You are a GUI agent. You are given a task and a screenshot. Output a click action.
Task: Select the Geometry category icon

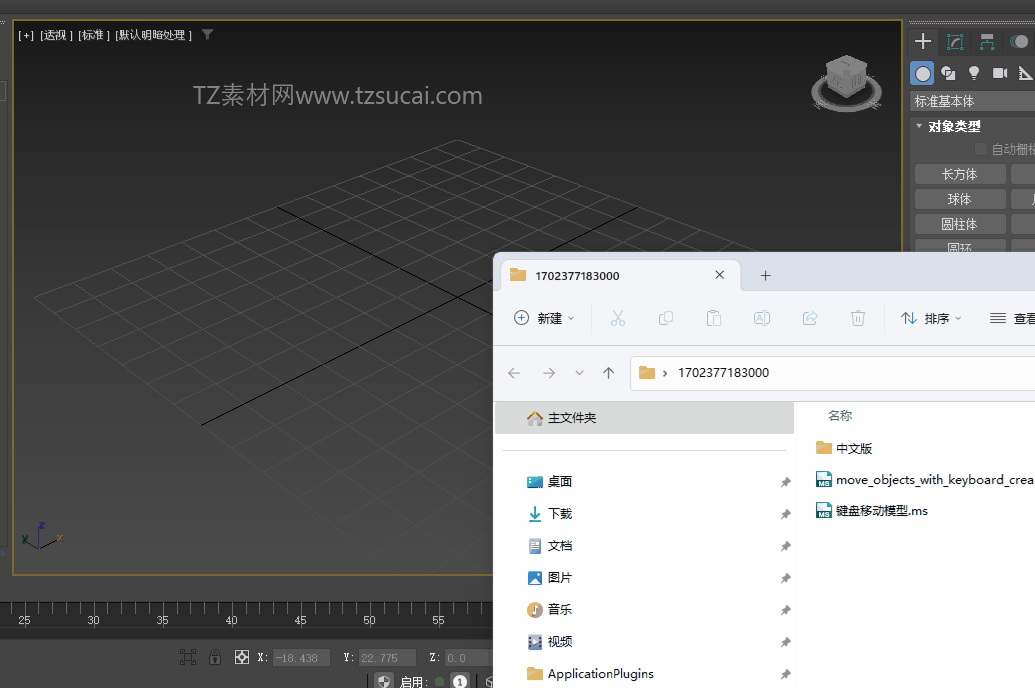pos(922,73)
